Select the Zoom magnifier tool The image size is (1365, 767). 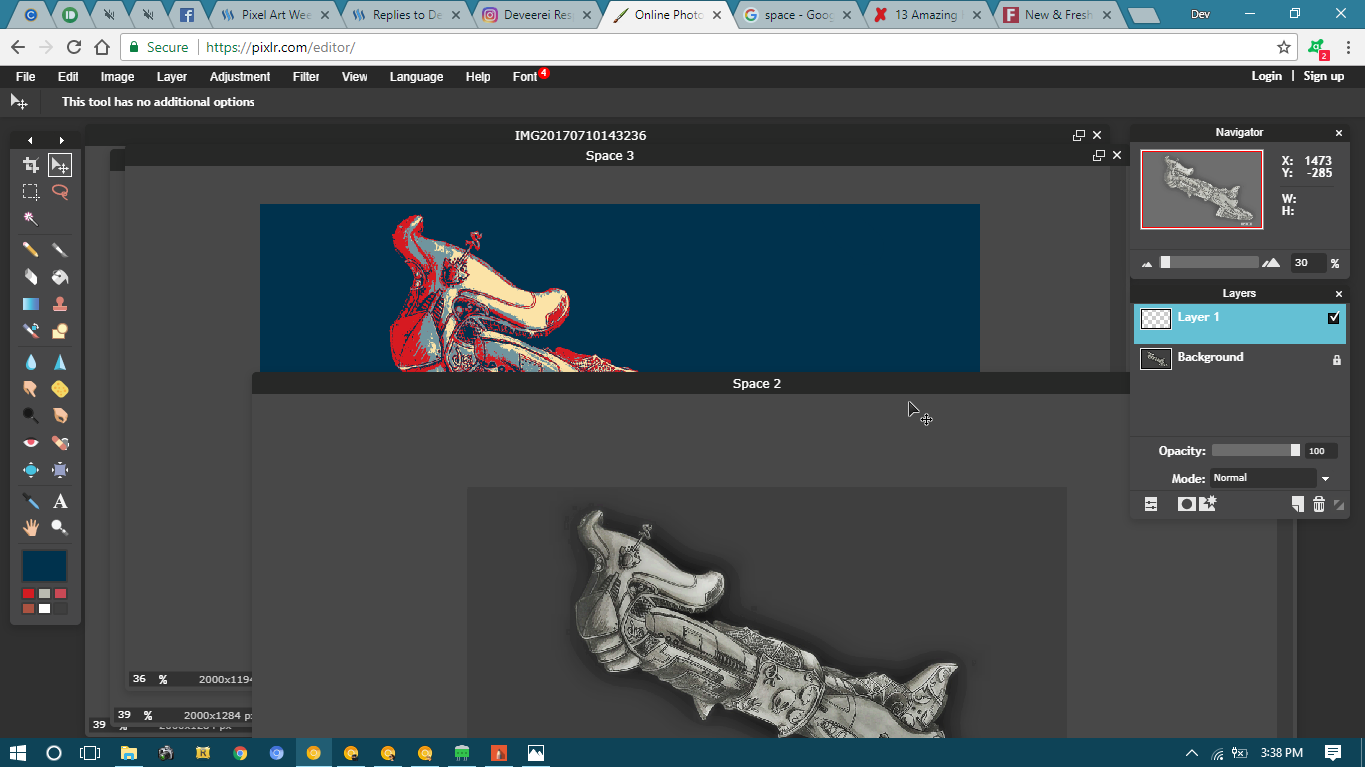60,527
